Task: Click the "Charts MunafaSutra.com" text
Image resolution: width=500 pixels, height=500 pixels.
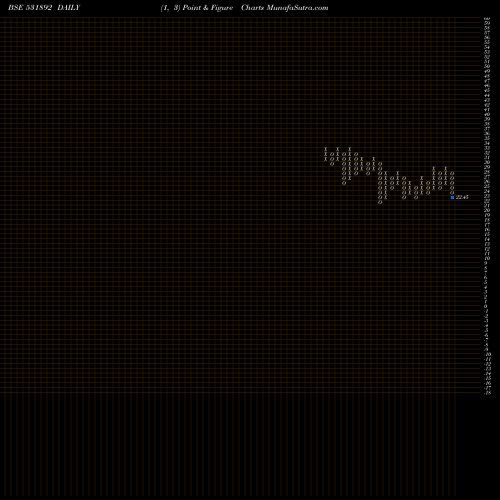Action: click(x=285, y=8)
